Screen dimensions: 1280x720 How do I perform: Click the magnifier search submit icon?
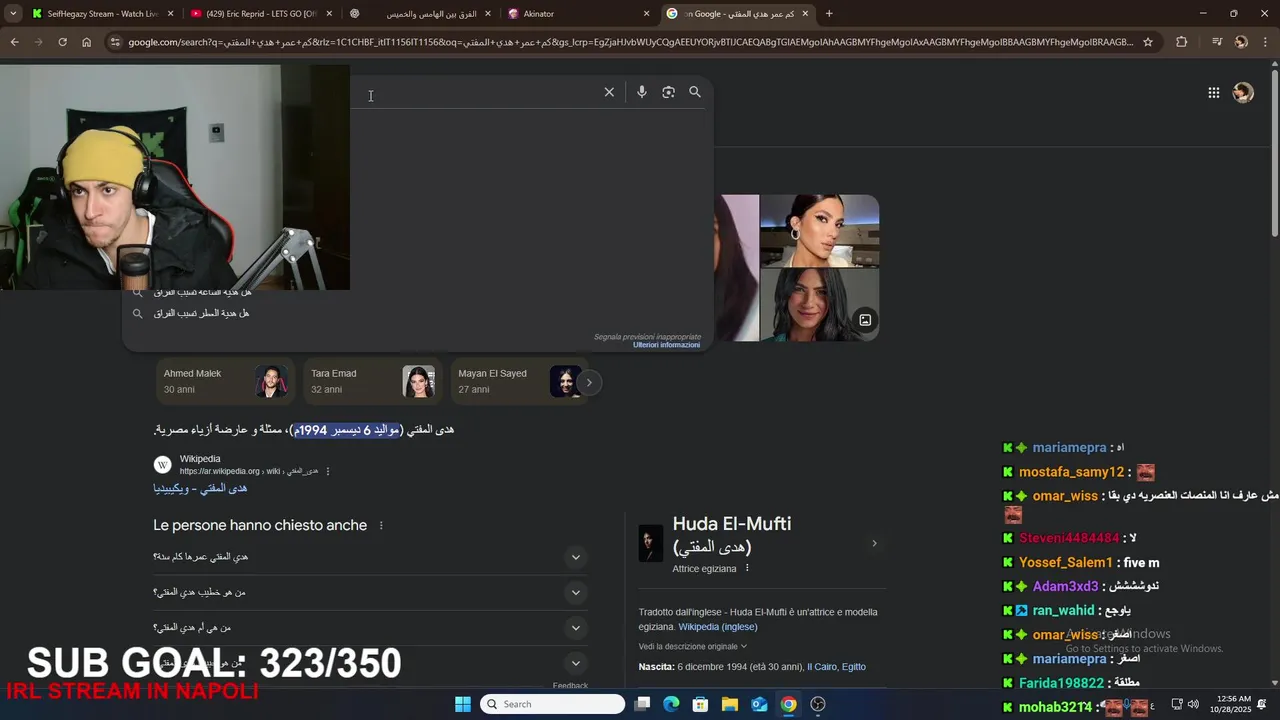pyautogui.click(x=695, y=92)
